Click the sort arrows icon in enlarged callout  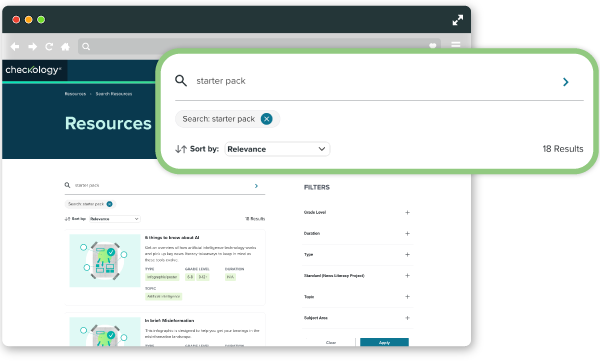(181, 149)
